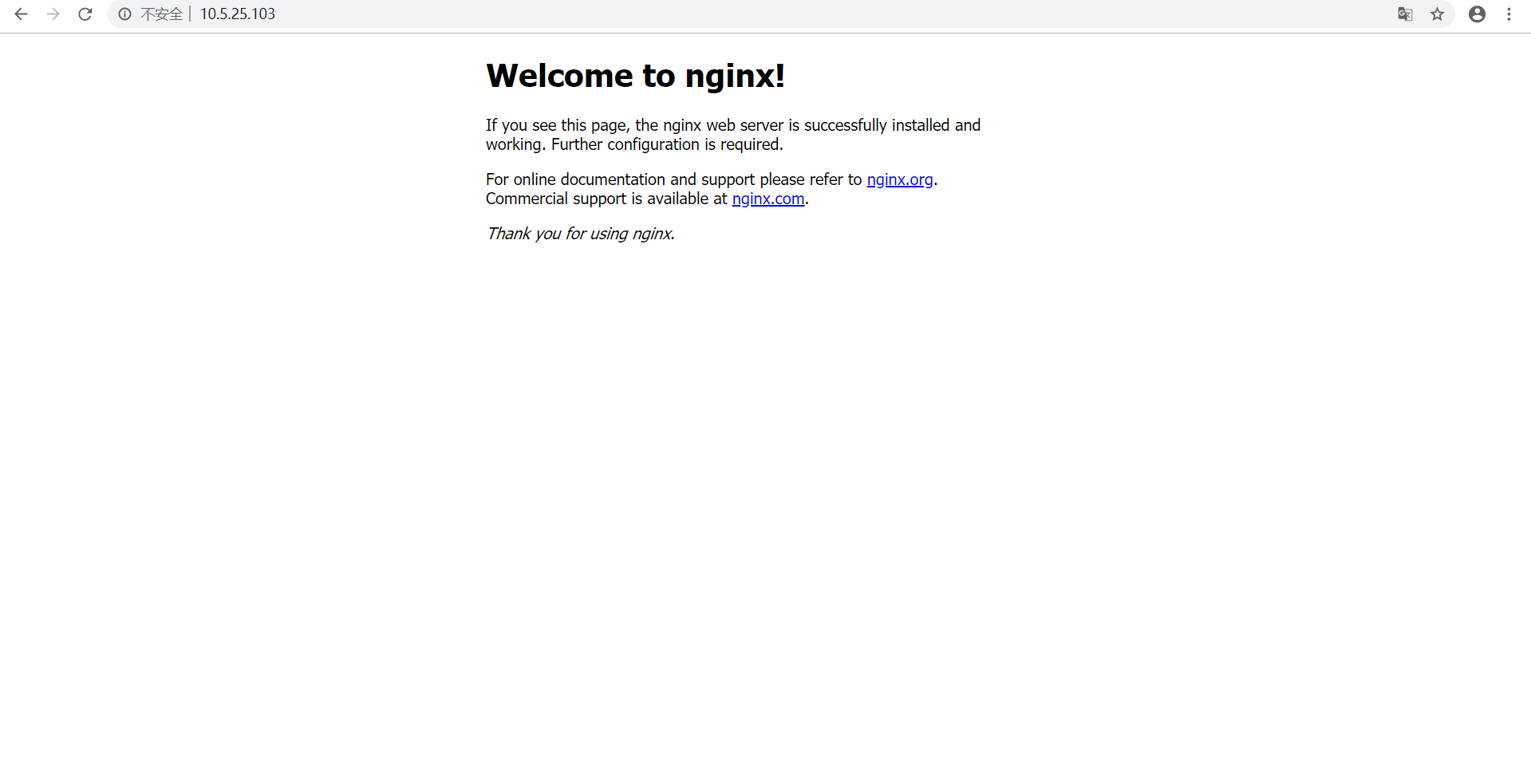Follow the nginx.com commercial support link
1531x784 pixels.
click(x=768, y=199)
